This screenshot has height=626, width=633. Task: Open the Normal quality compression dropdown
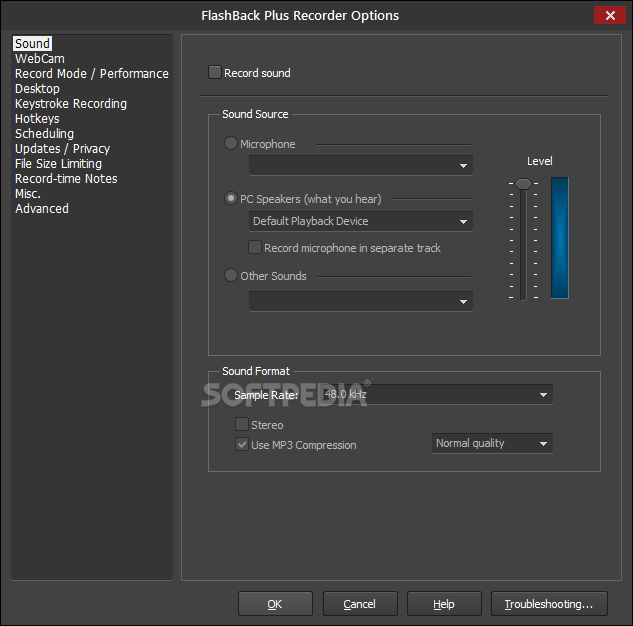492,444
